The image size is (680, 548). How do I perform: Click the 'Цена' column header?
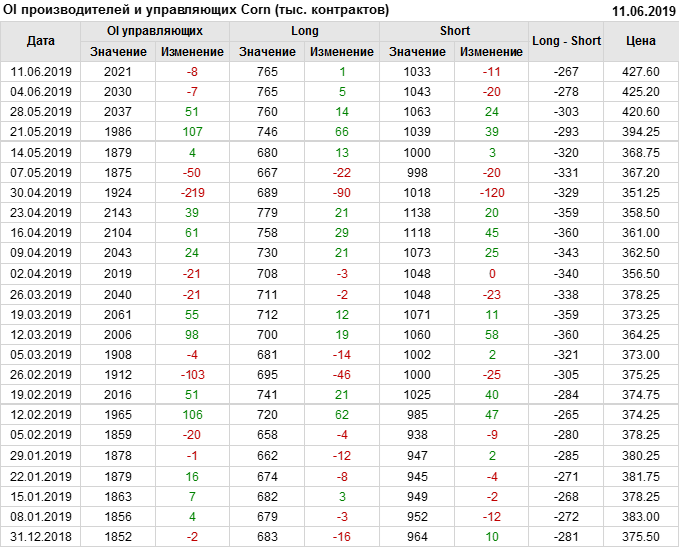point(641,41)
